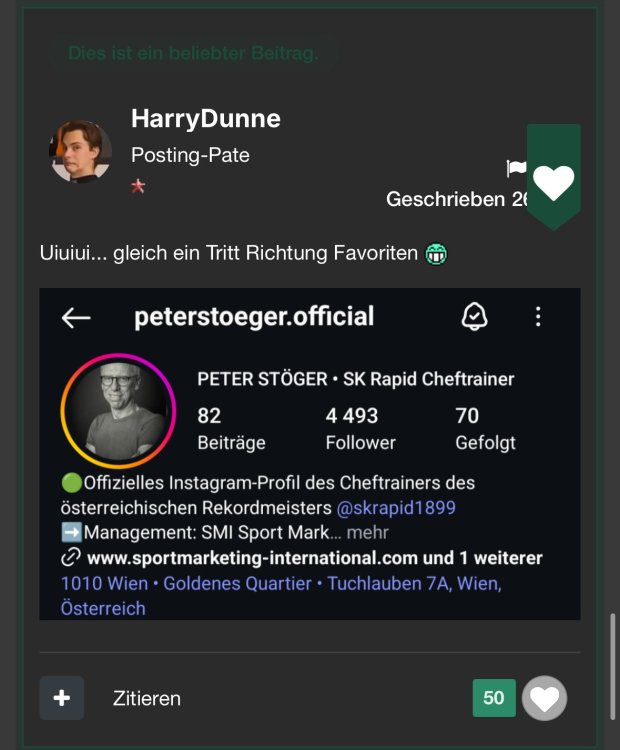Click Peter Stöger's profile picture

tap(118, 411)
